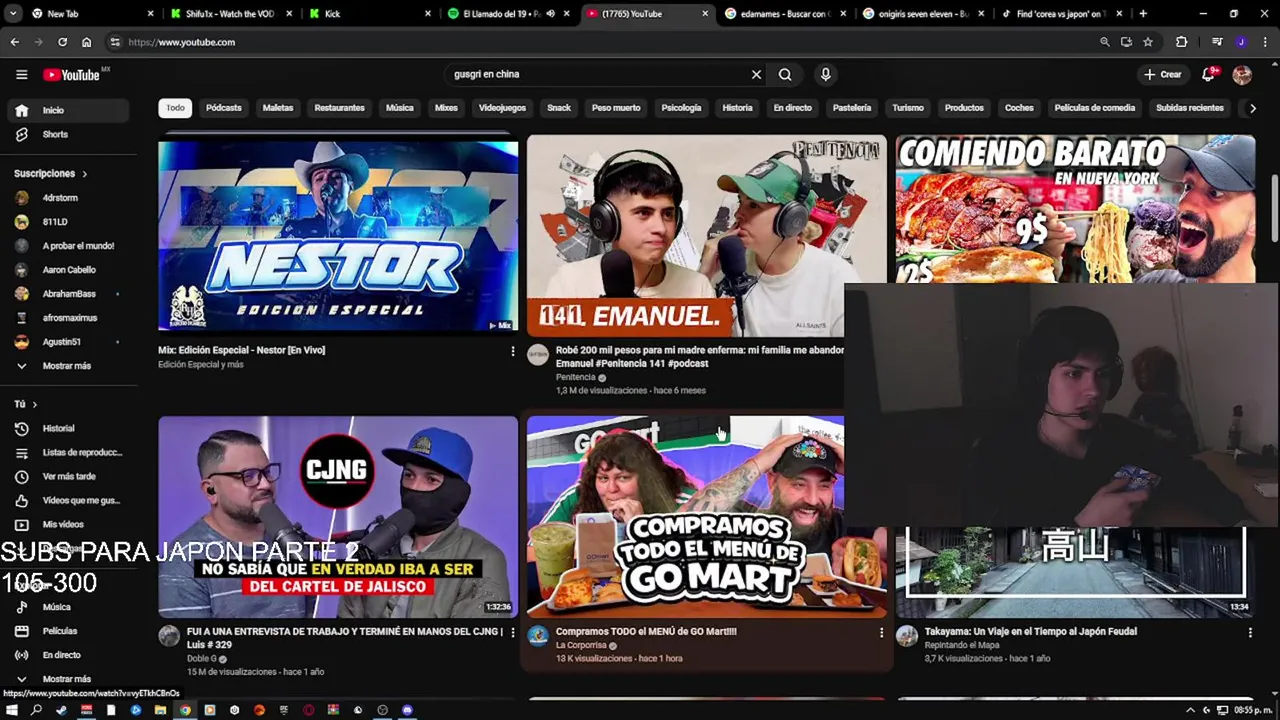
Task: Select the Videojuegos filter chip
Action: click(502, 108)
